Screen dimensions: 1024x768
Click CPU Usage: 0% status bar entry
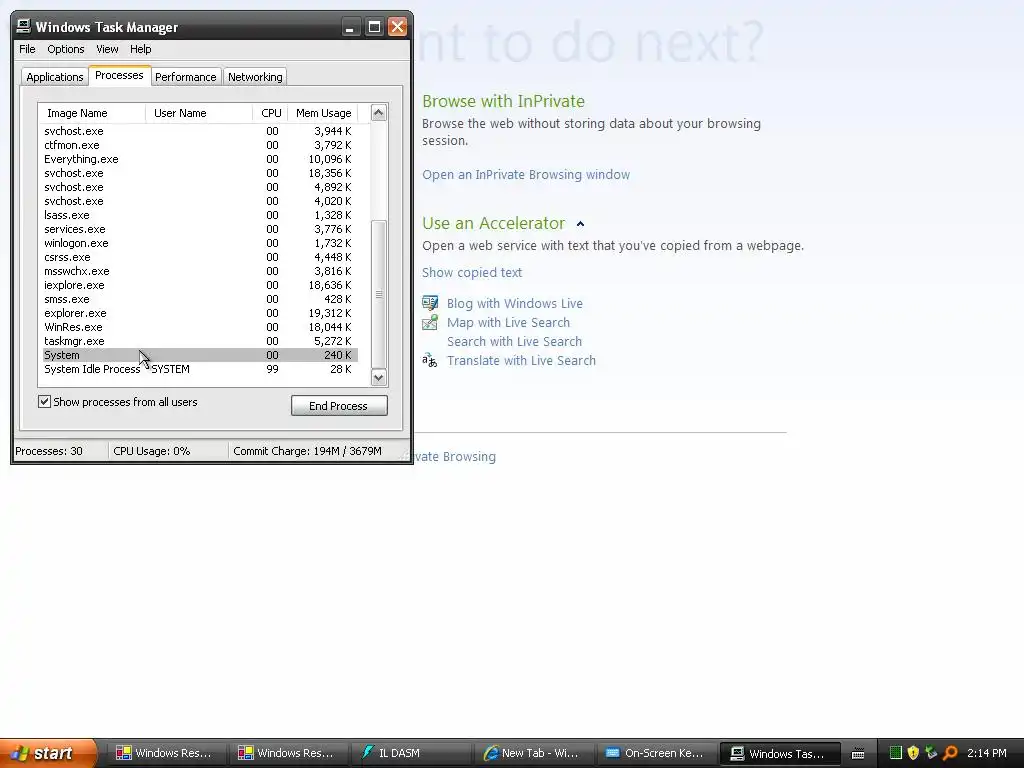pyautogui.click(x=152, y=451)
